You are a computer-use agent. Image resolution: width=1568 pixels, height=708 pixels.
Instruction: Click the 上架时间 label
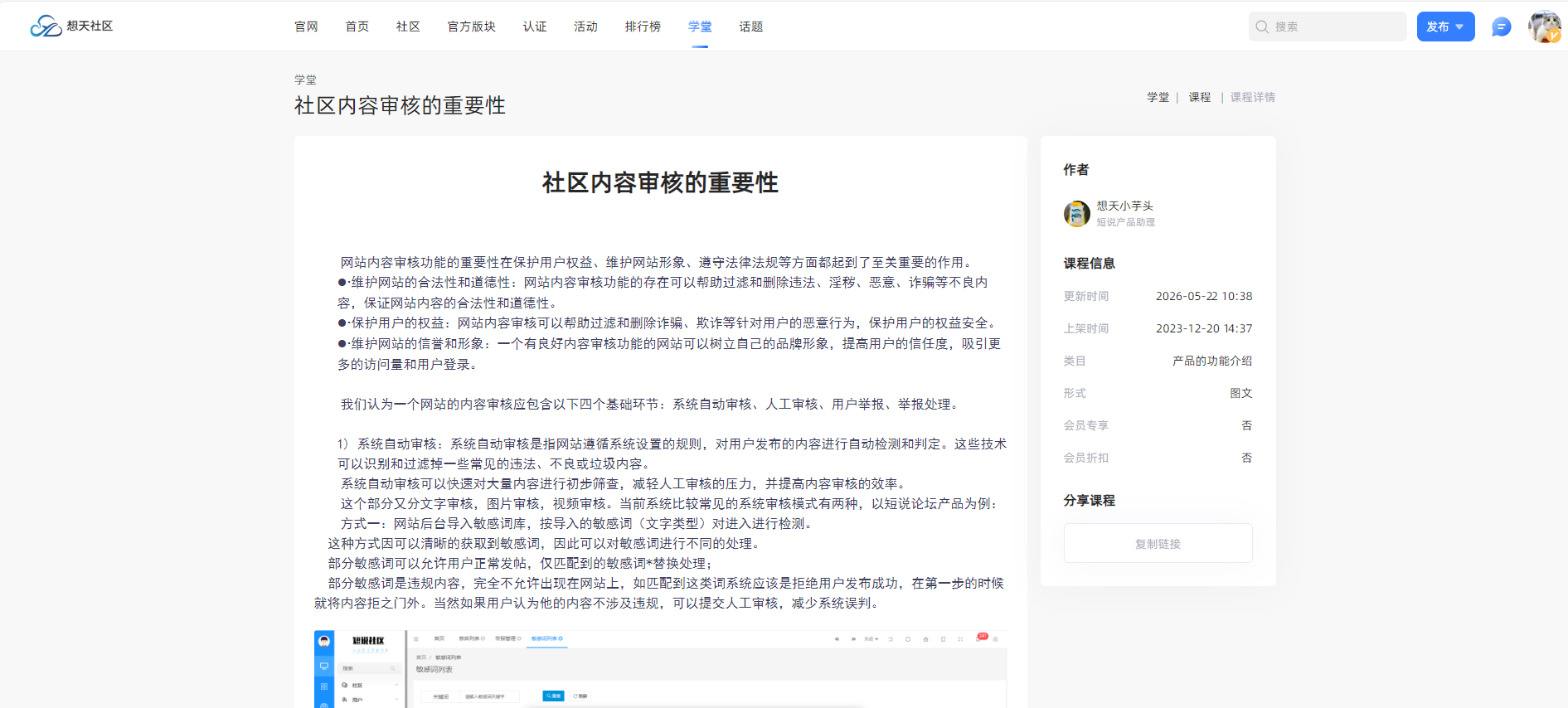point(1086,328)
